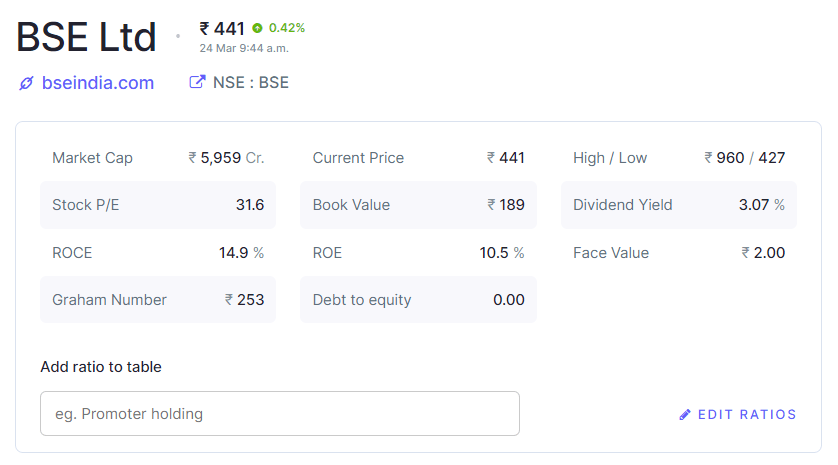This screenshot has height=465, width=838.
Task: Click the ROCE label
Action: pos(72,253)
